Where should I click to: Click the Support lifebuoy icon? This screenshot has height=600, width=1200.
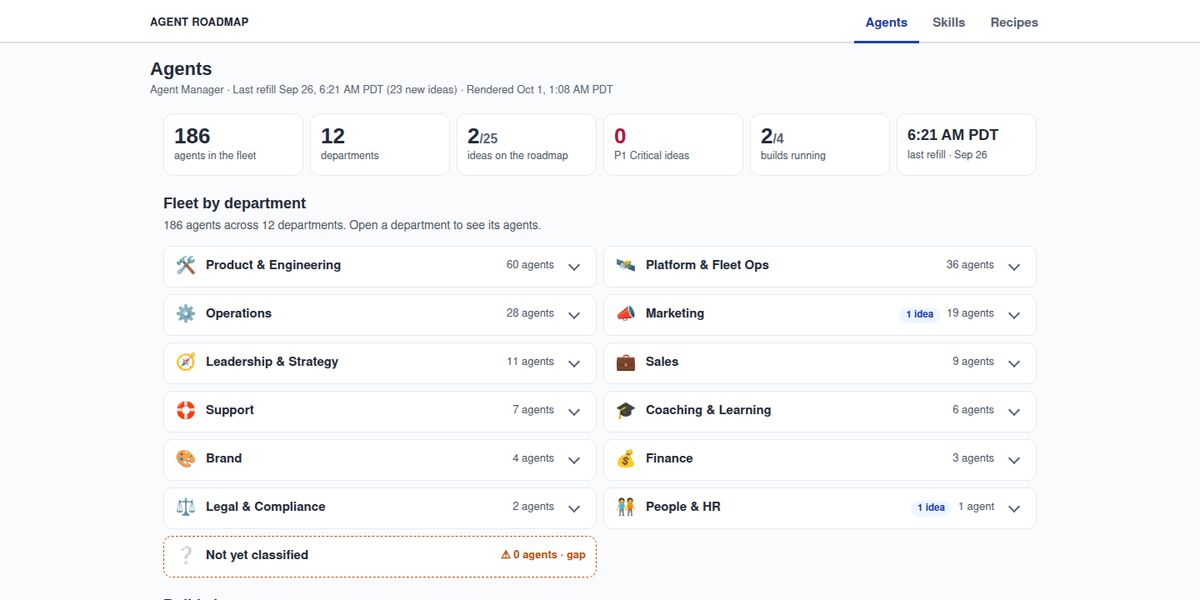[x=186, y=410]
